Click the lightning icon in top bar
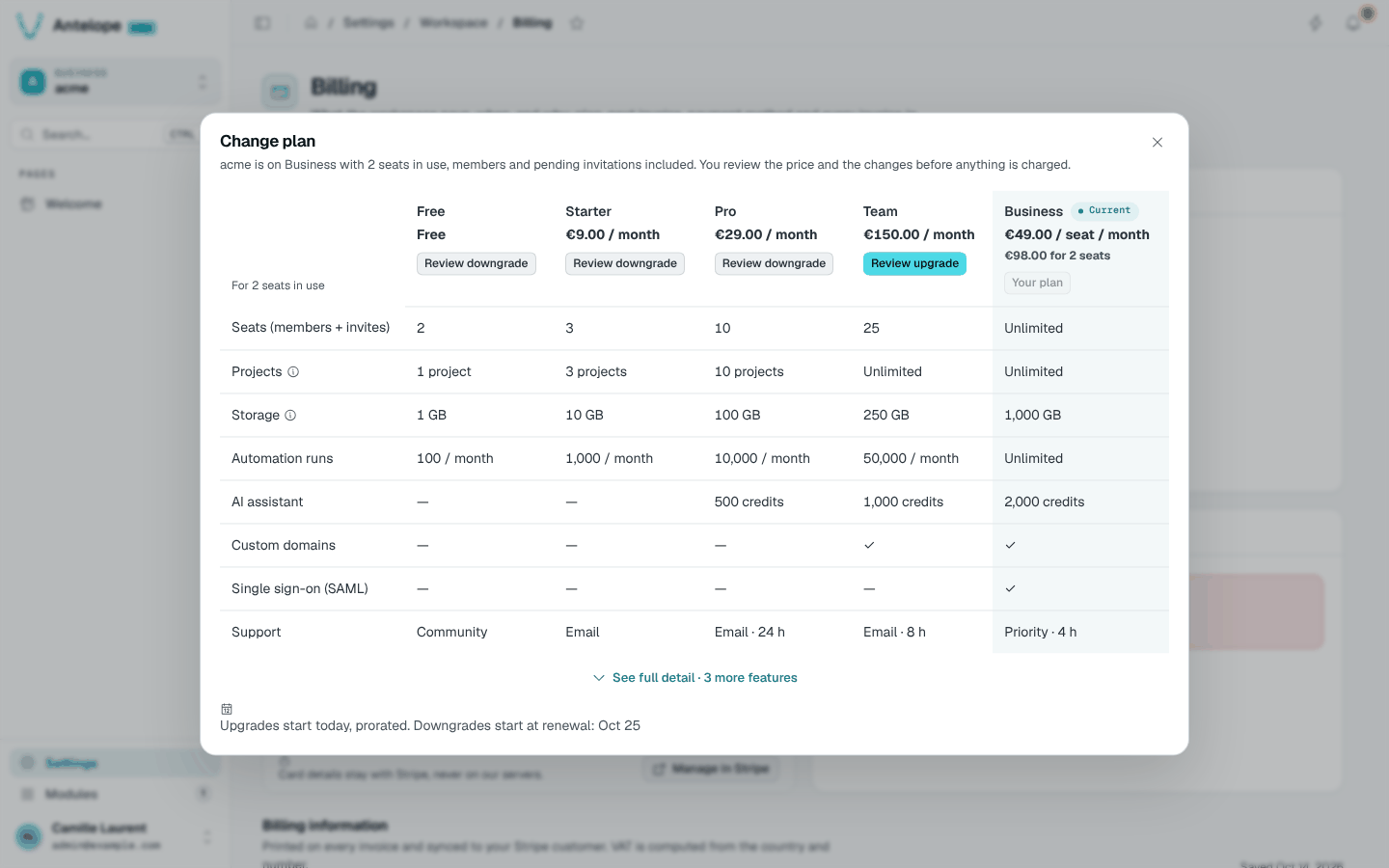The image size is (1389, 868). (x=1315, y=23)
